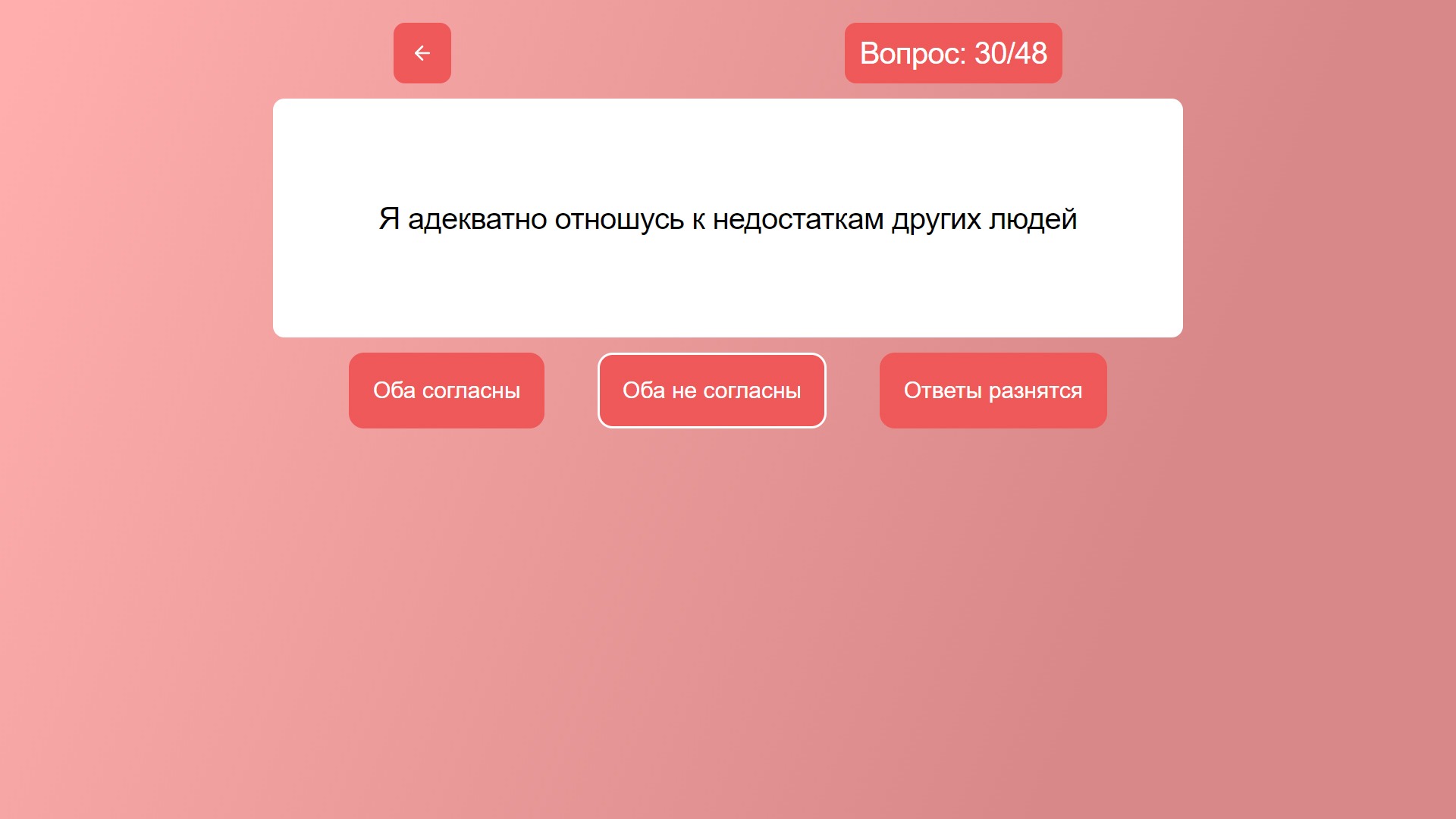Toggle the agreement response option
This screenshot has width=1456, height=819.
click(x=447, y=390)
